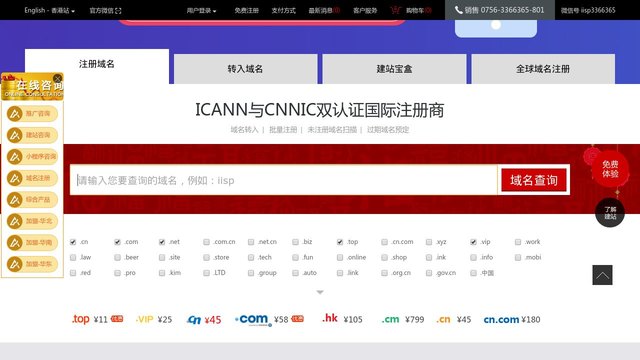Click the 综合产品 consultation button
Viewport: 640px width, 360px height.
[x=33, y=200]
